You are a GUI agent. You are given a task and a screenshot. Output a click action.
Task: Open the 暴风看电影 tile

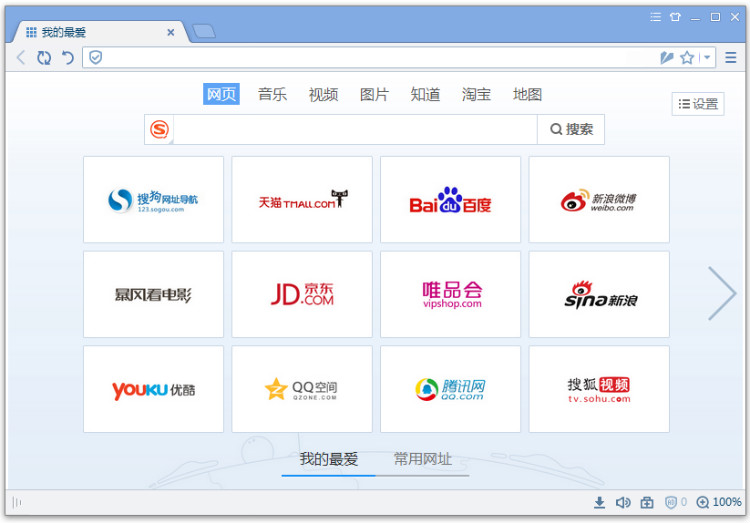pos(154,294)
